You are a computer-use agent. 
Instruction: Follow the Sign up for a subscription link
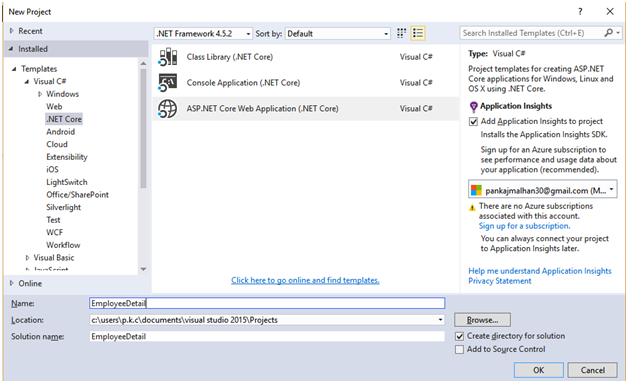(x=524, y=226)
